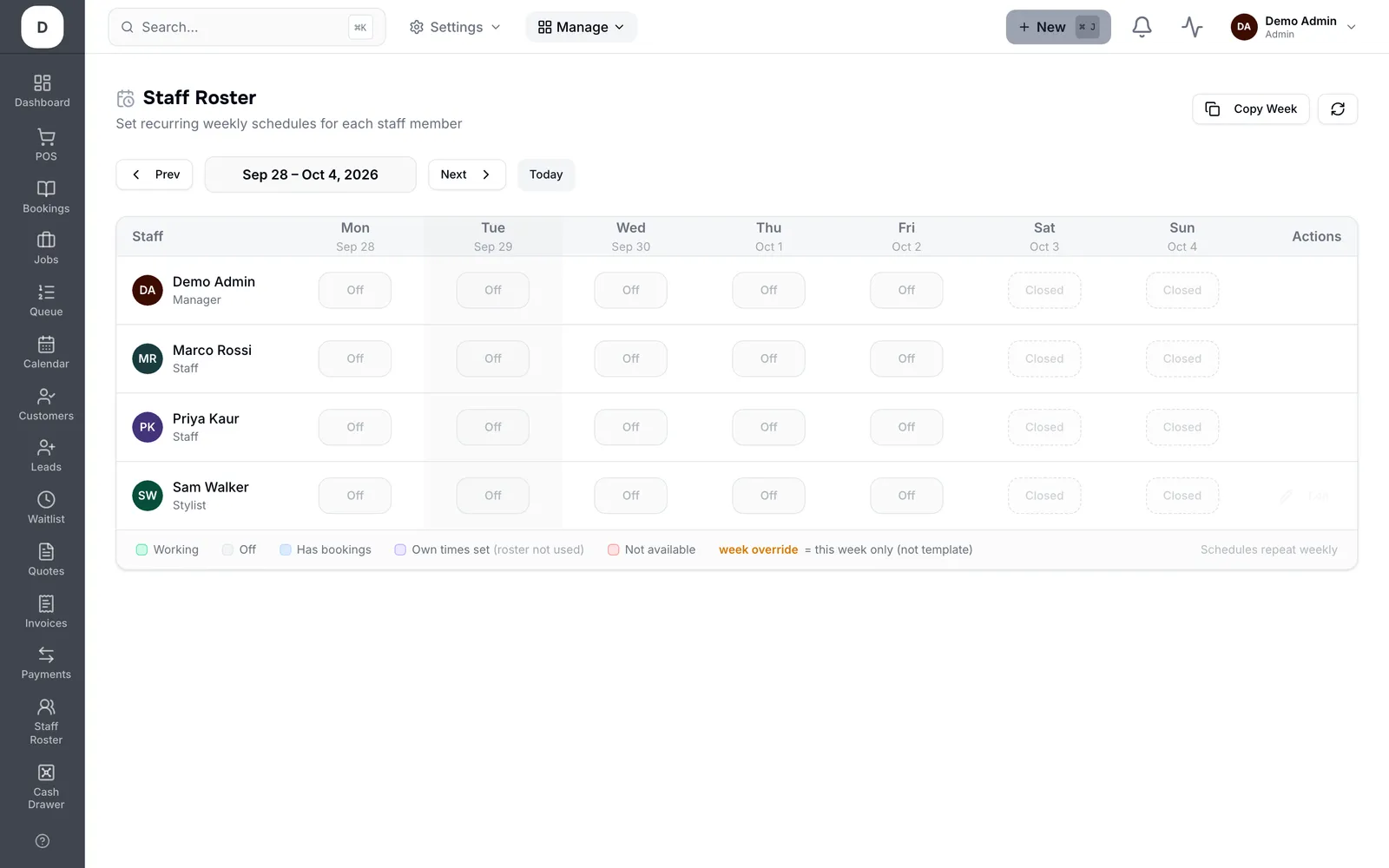Open the activity pulse icon
This screenshot has height=868, width=1389.
tap(1192, 27)
